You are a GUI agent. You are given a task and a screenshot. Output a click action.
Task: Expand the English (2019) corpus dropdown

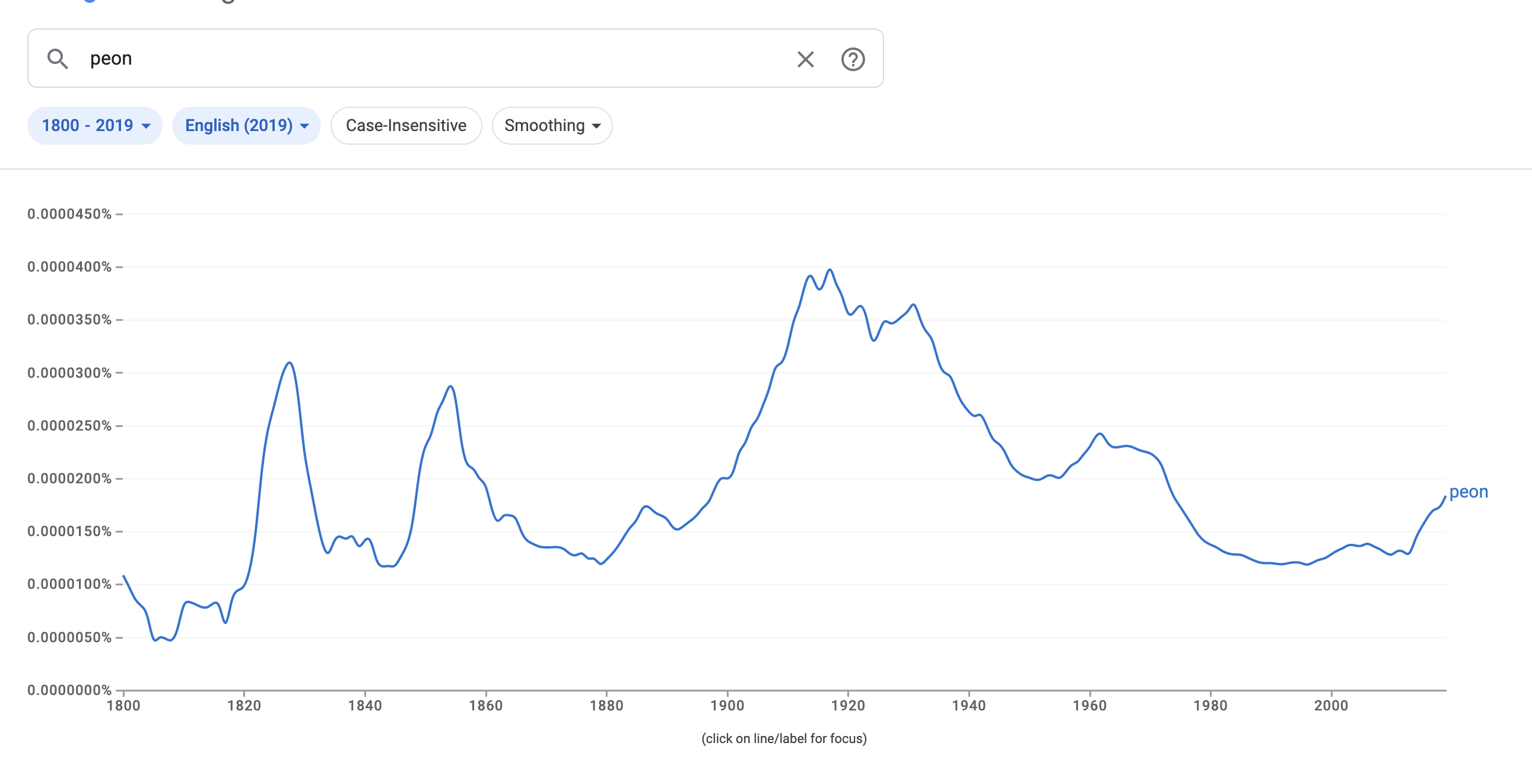click(x=246, y=125)
